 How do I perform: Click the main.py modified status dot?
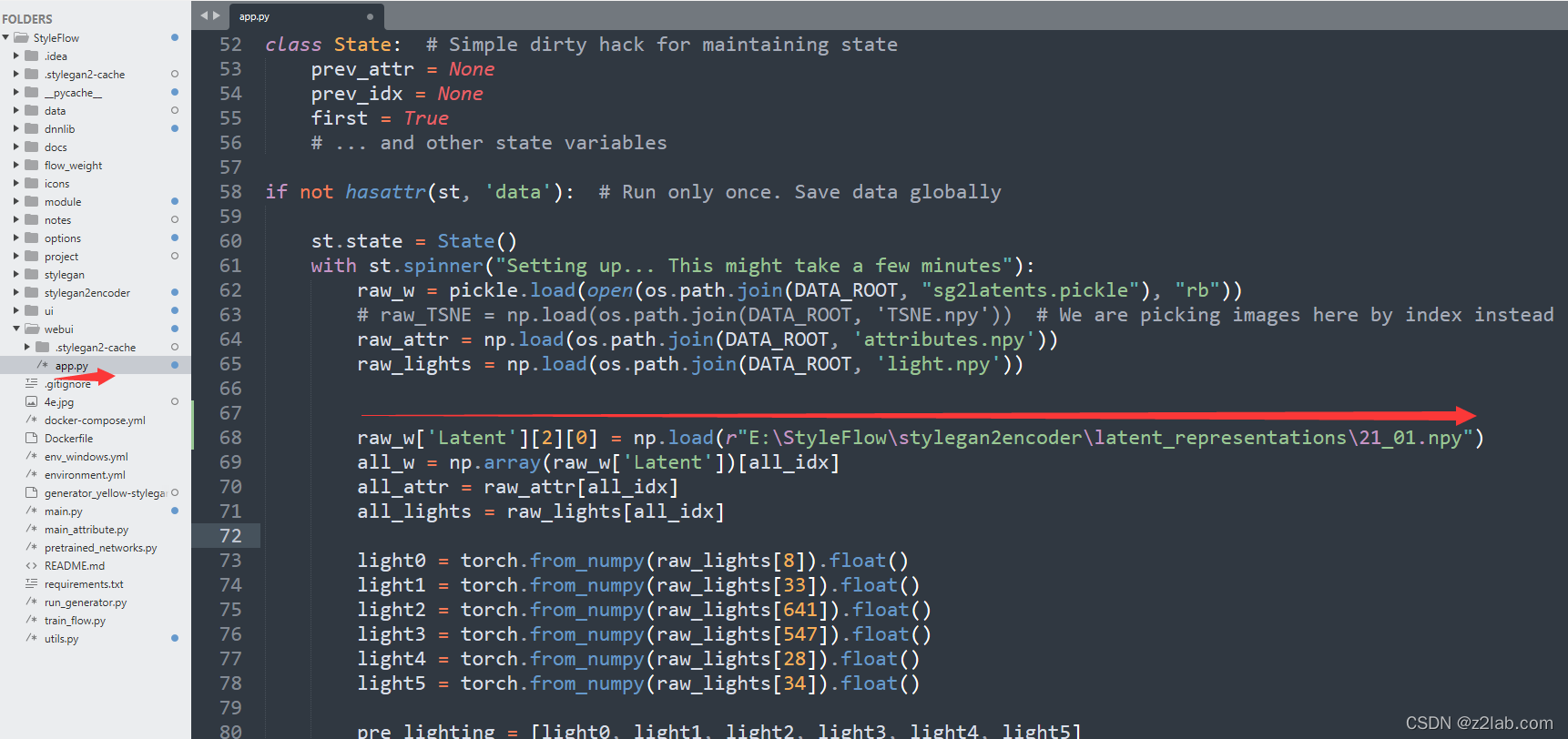click(175, 511)
